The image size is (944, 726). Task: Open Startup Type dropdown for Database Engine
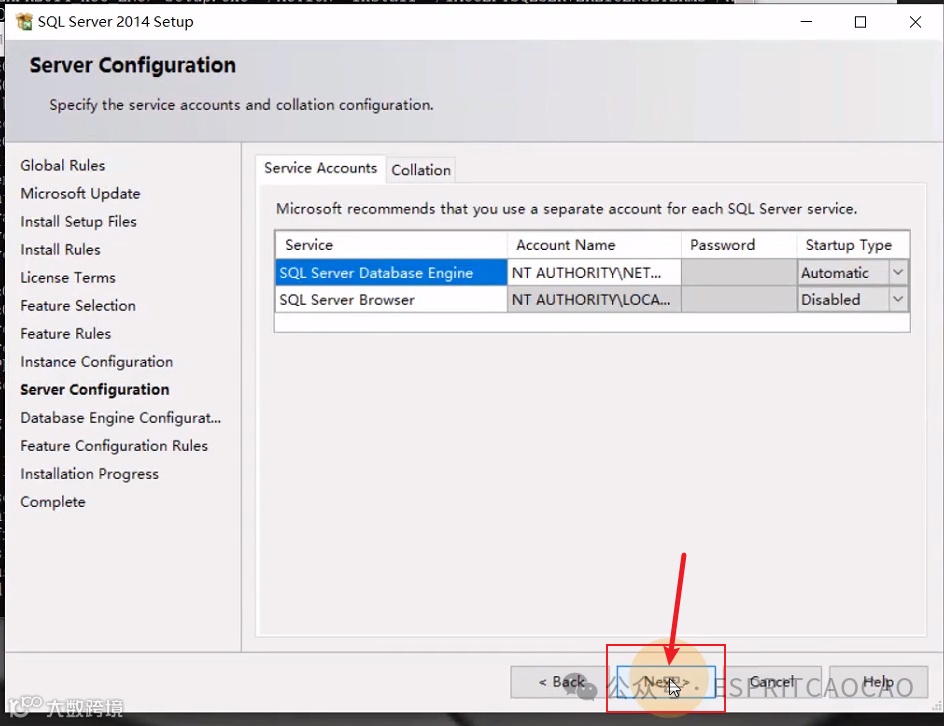[x=898, y=273]
